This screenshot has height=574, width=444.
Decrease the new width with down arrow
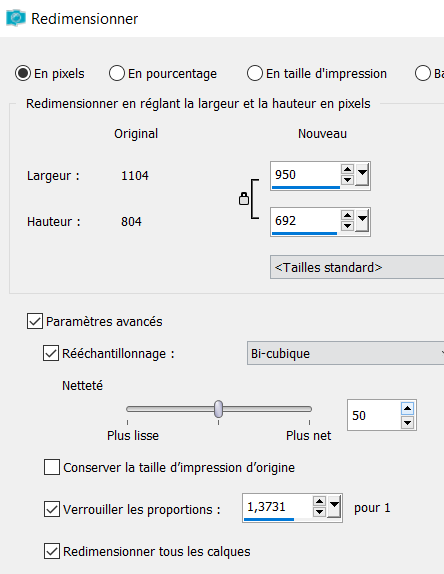coord(347,180)
